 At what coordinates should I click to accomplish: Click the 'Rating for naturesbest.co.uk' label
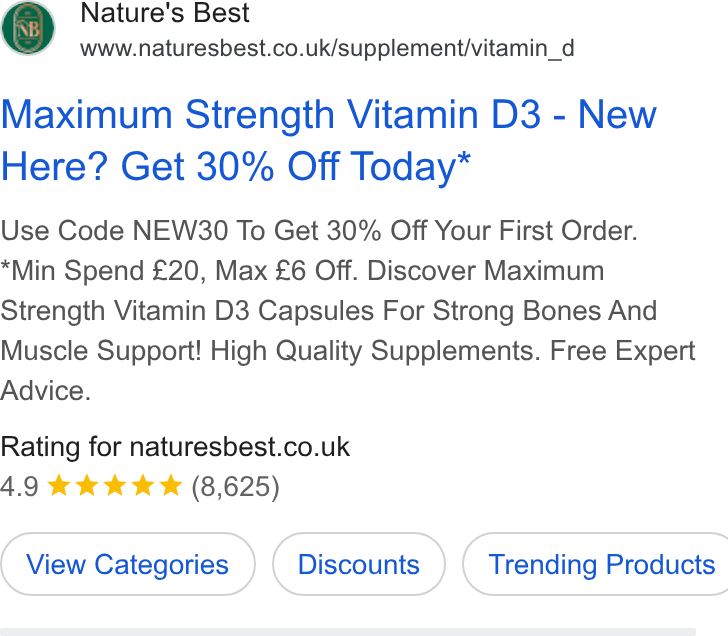coord(175,447)
